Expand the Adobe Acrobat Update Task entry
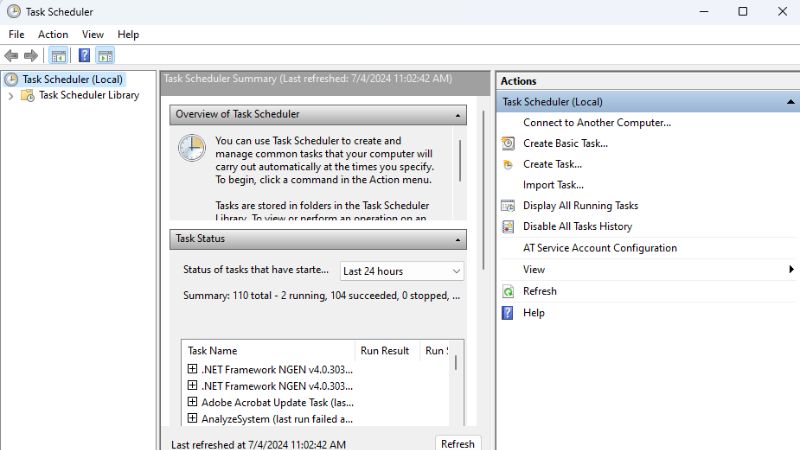This screenshot has height=450, width=800. 193,402
